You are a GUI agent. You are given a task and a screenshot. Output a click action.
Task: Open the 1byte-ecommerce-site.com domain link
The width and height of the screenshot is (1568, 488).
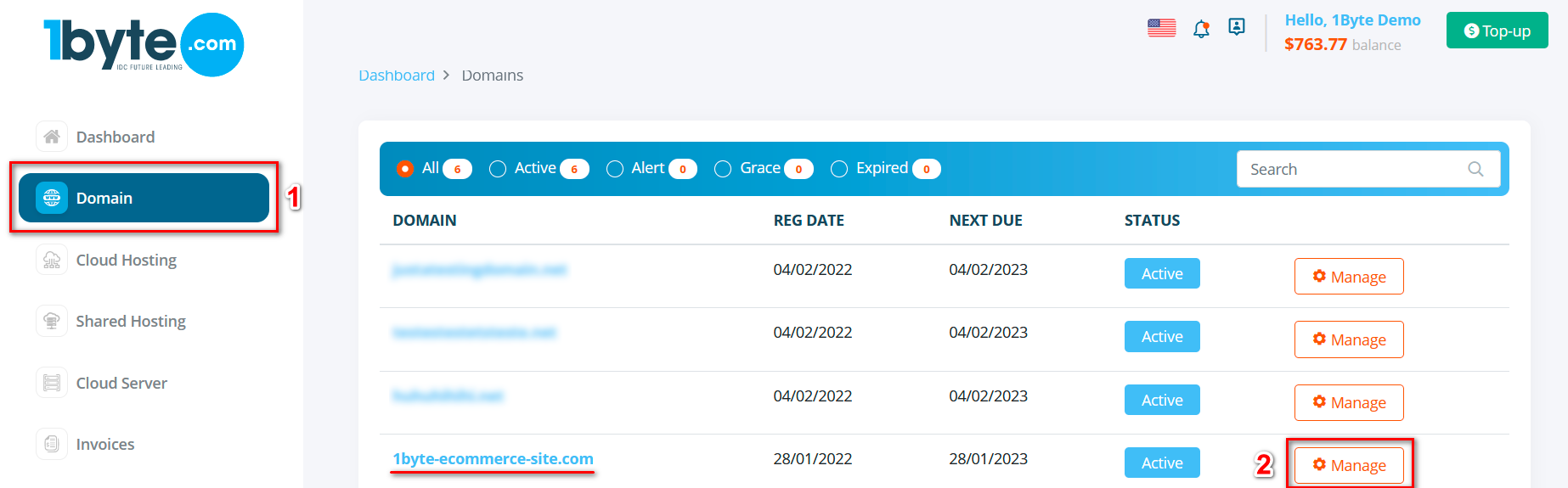[493, 459]
